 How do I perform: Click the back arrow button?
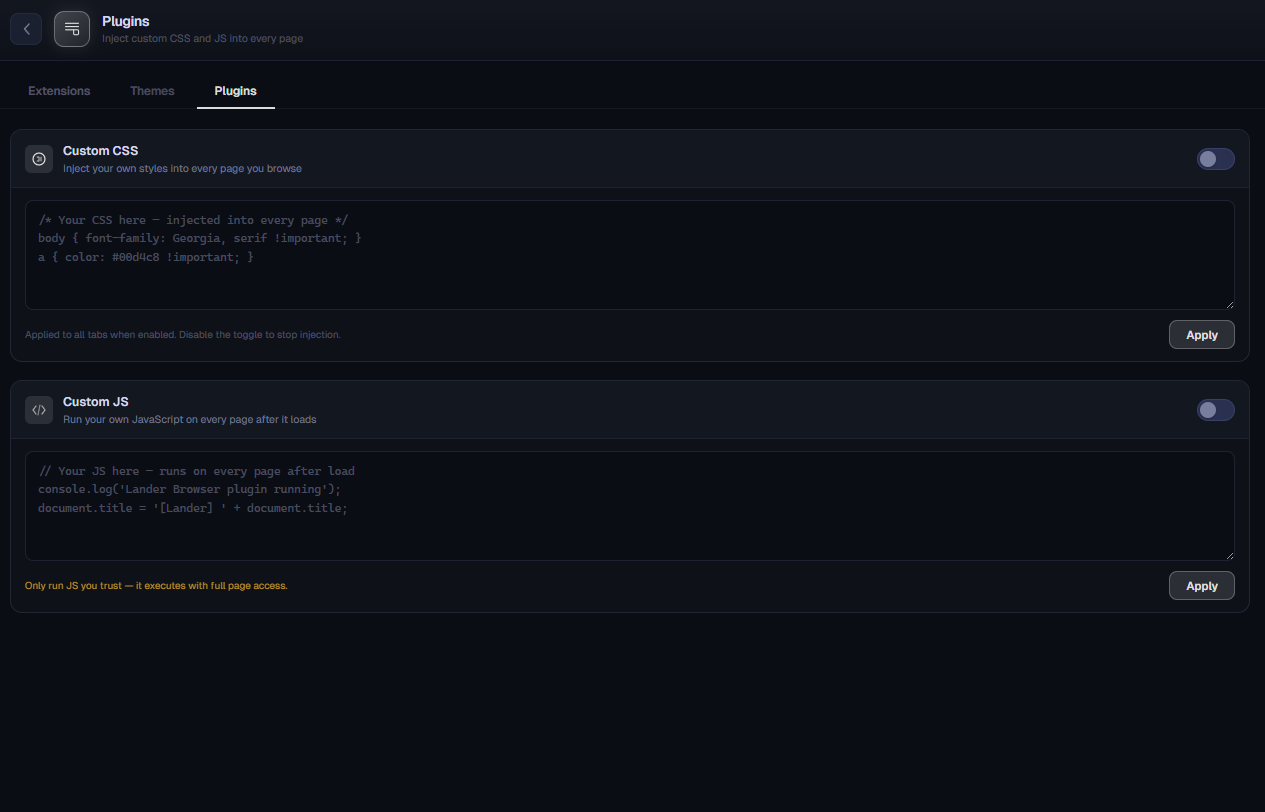pos(26,29)
